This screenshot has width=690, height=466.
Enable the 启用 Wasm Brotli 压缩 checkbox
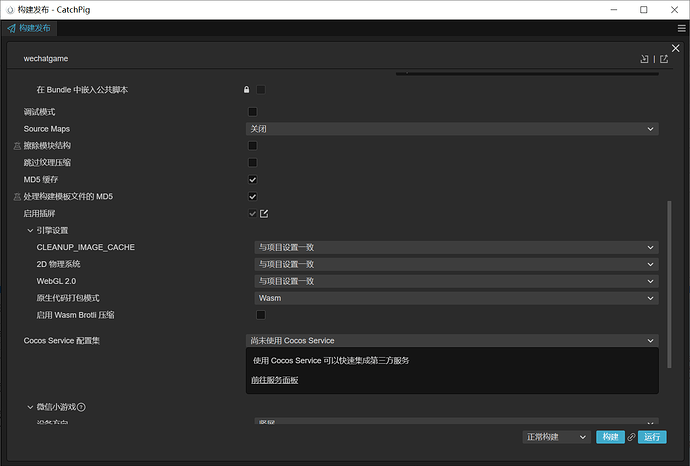261,315
